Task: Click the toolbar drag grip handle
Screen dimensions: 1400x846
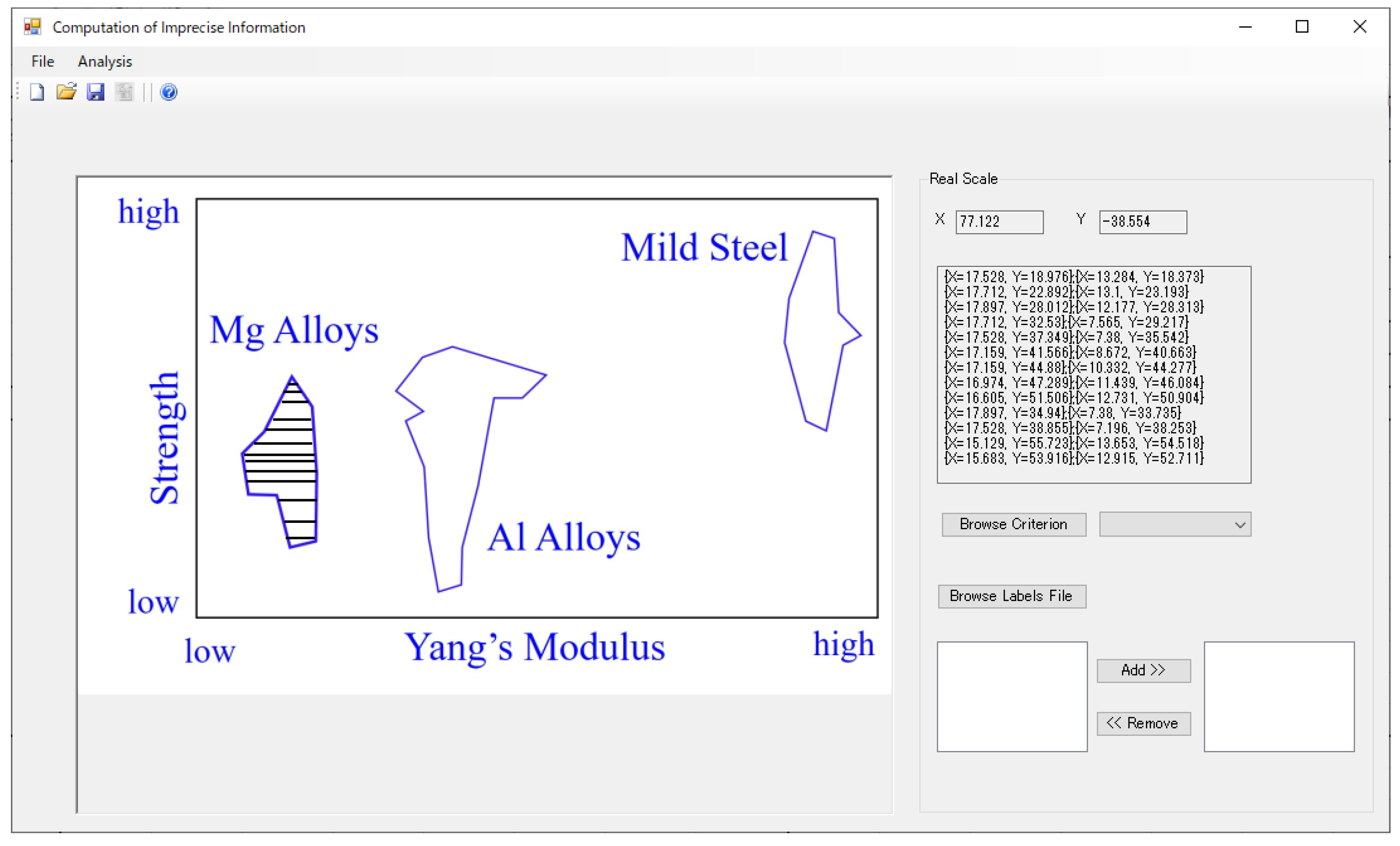Action: 18,91
